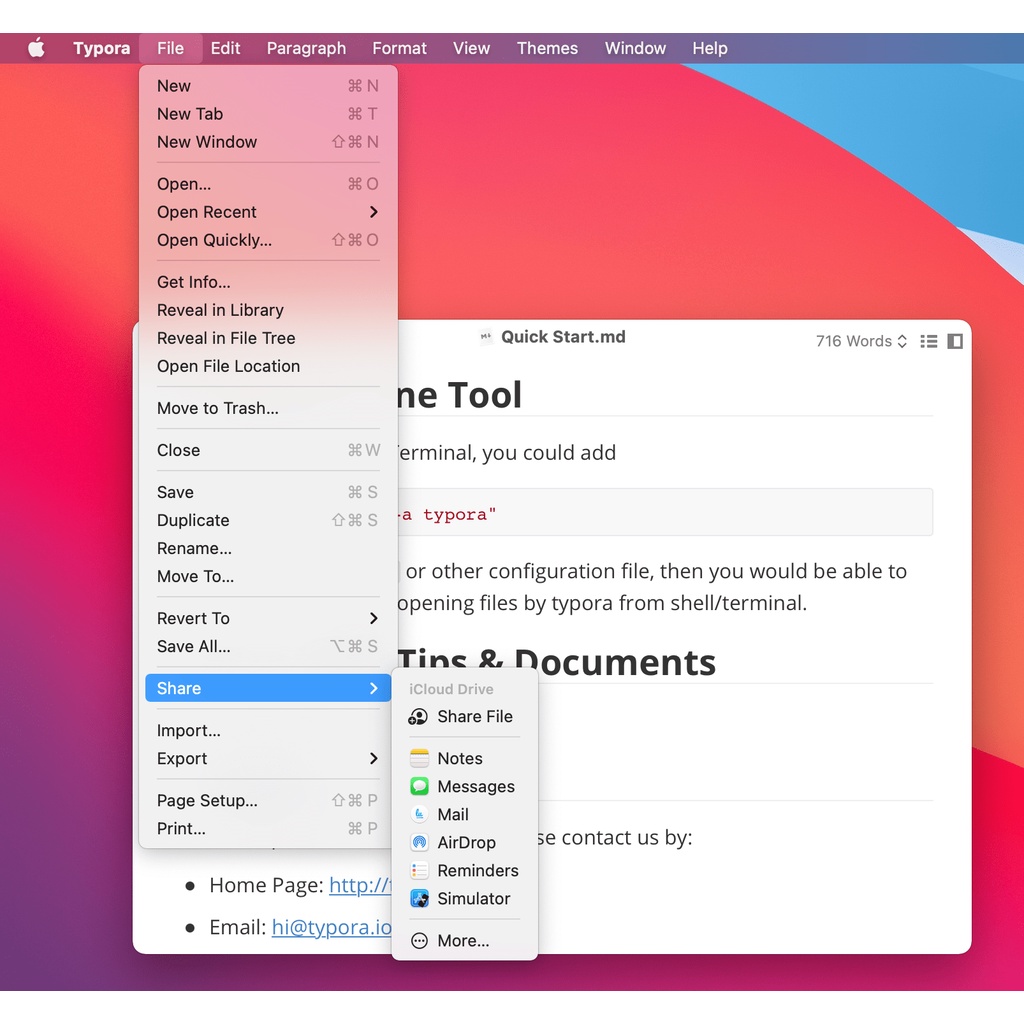The image size is (1024, 1024).
Task: Click the Quick Start.md window title
Action: coord(562,337)
